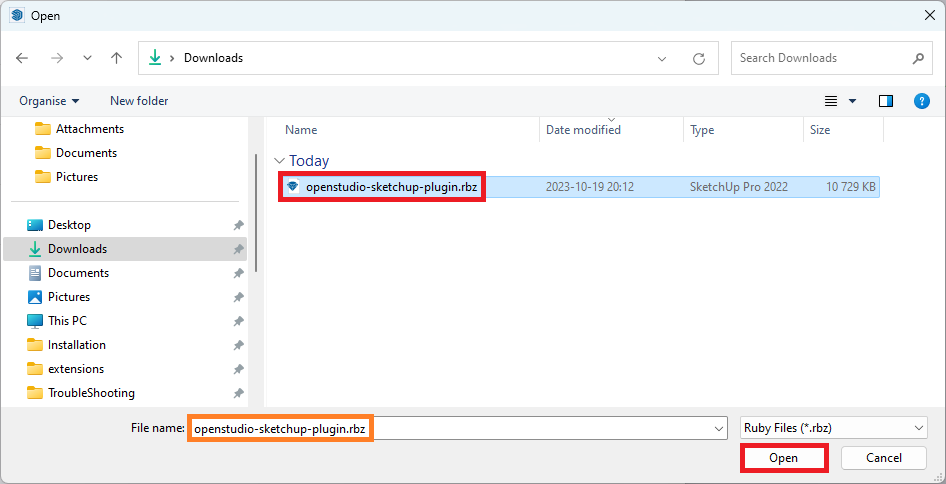Viewport: 946px width, 484px height.
Task: Click the search magnifier icon
Action: [x=918, y=59]
